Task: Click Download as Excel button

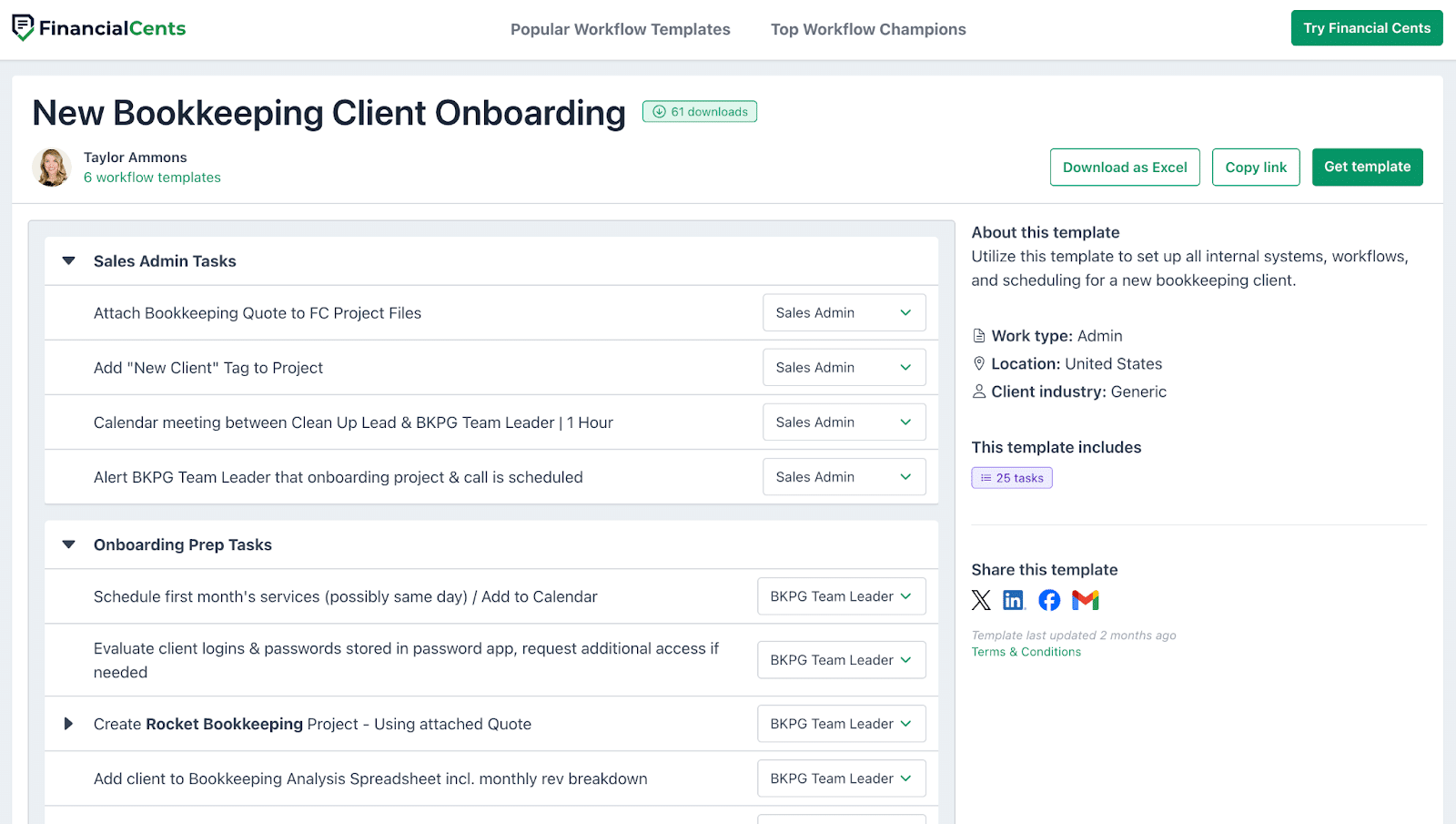Action: click(1125, 168)
